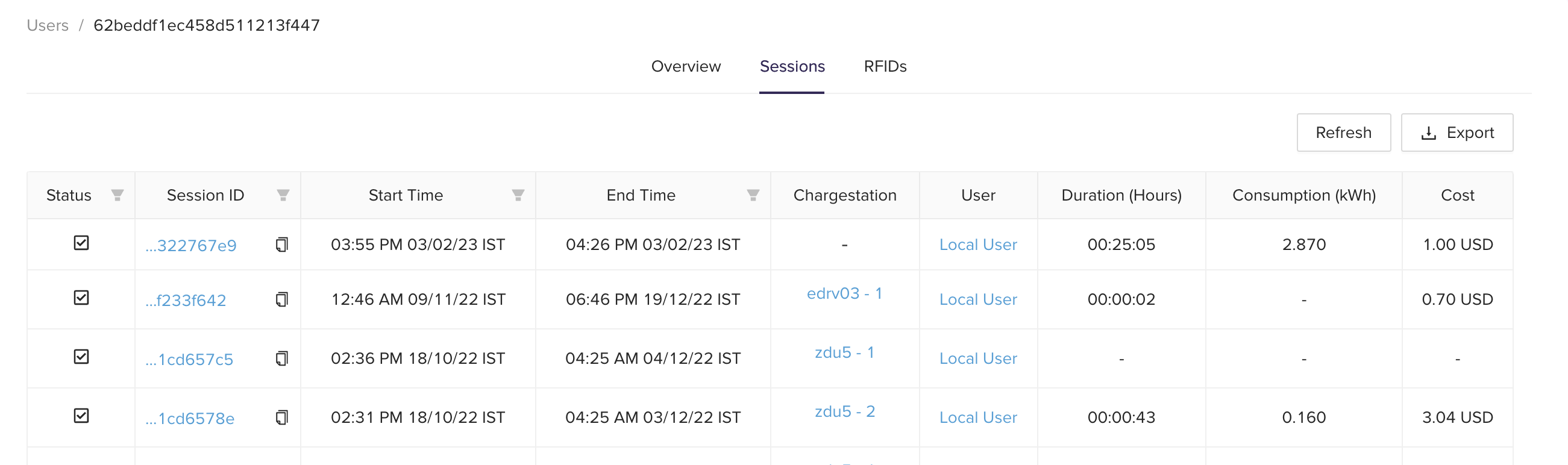
Task: Select start time 12:46 AM 09/11/22 IST
Action: click(x=418, y=299)
